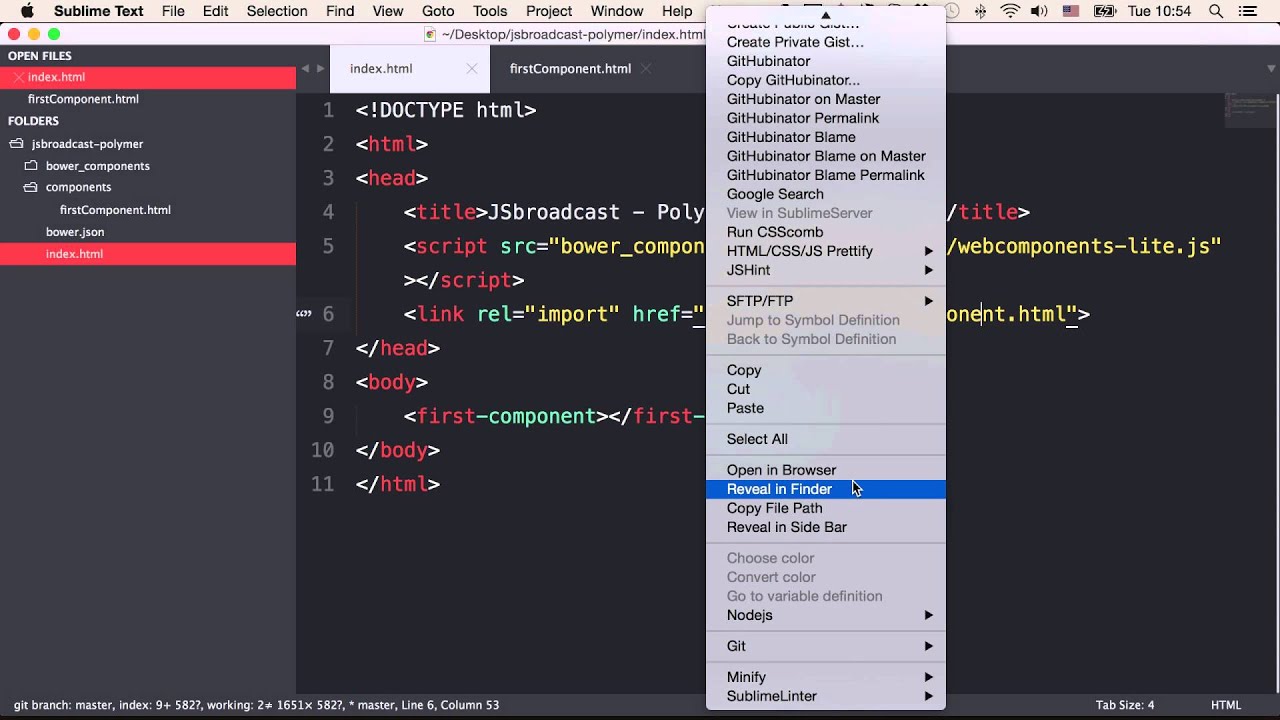
Task: Expand the Nodejs submenu
Action: (x=929, y=615)
